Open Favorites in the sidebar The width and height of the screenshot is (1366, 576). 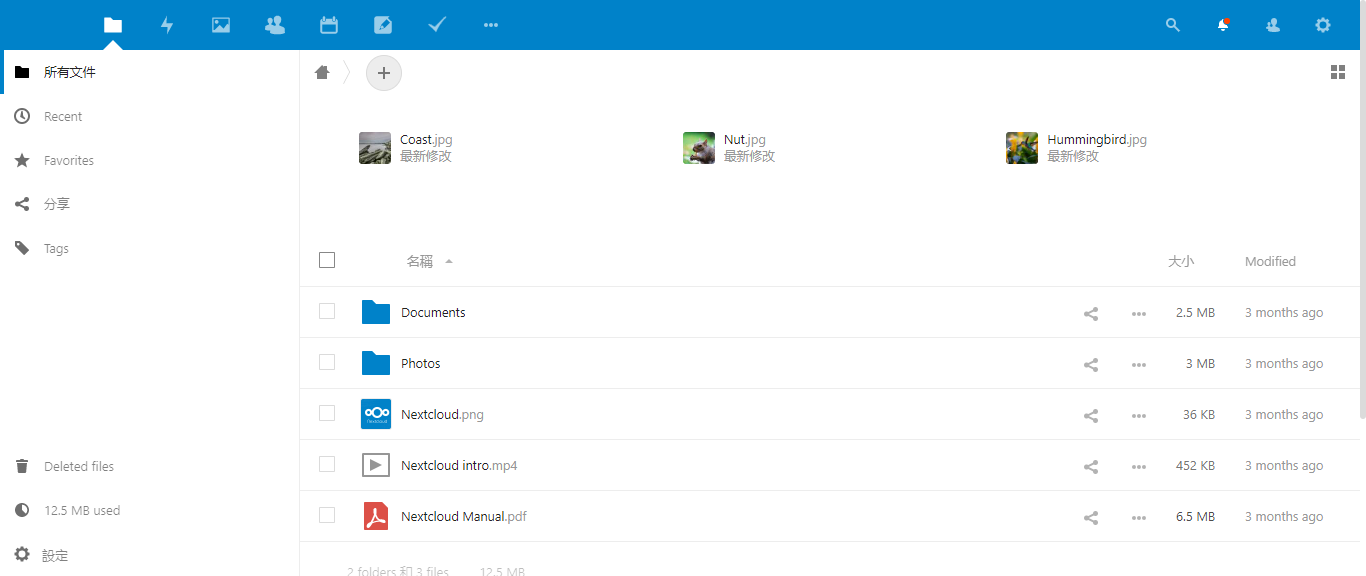coord(150,160)
